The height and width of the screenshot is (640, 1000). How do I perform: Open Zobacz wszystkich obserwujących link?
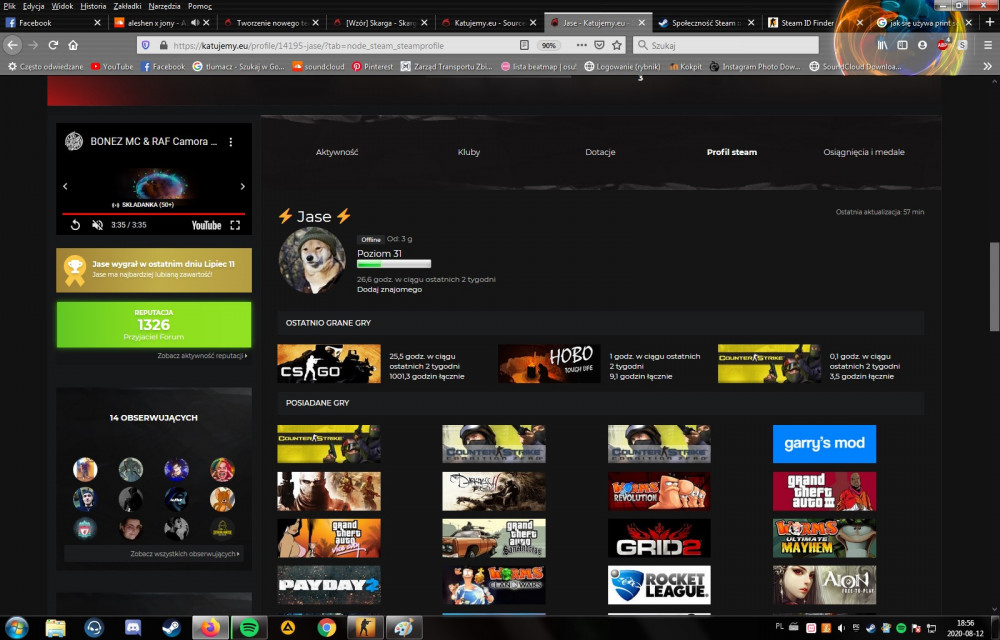coord(185,554)
